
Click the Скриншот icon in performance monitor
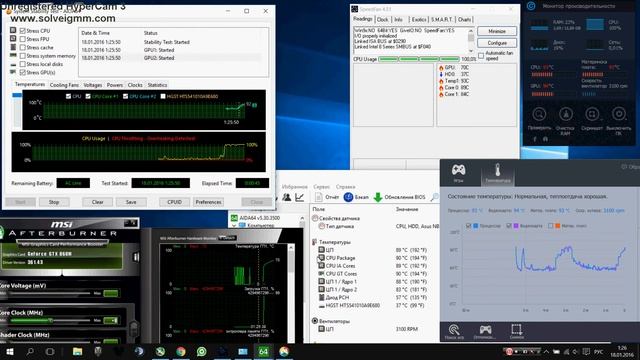[592, 114]
